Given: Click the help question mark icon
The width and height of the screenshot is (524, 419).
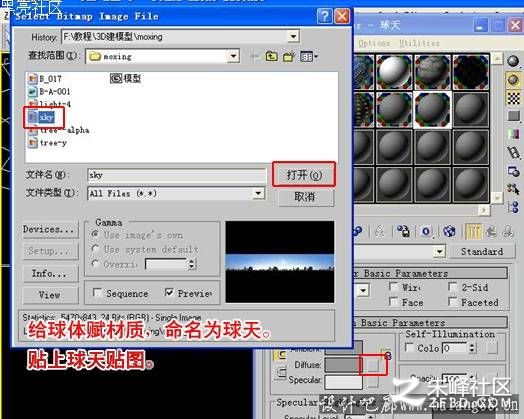Looking at the screenshot, I should point(324,16).
